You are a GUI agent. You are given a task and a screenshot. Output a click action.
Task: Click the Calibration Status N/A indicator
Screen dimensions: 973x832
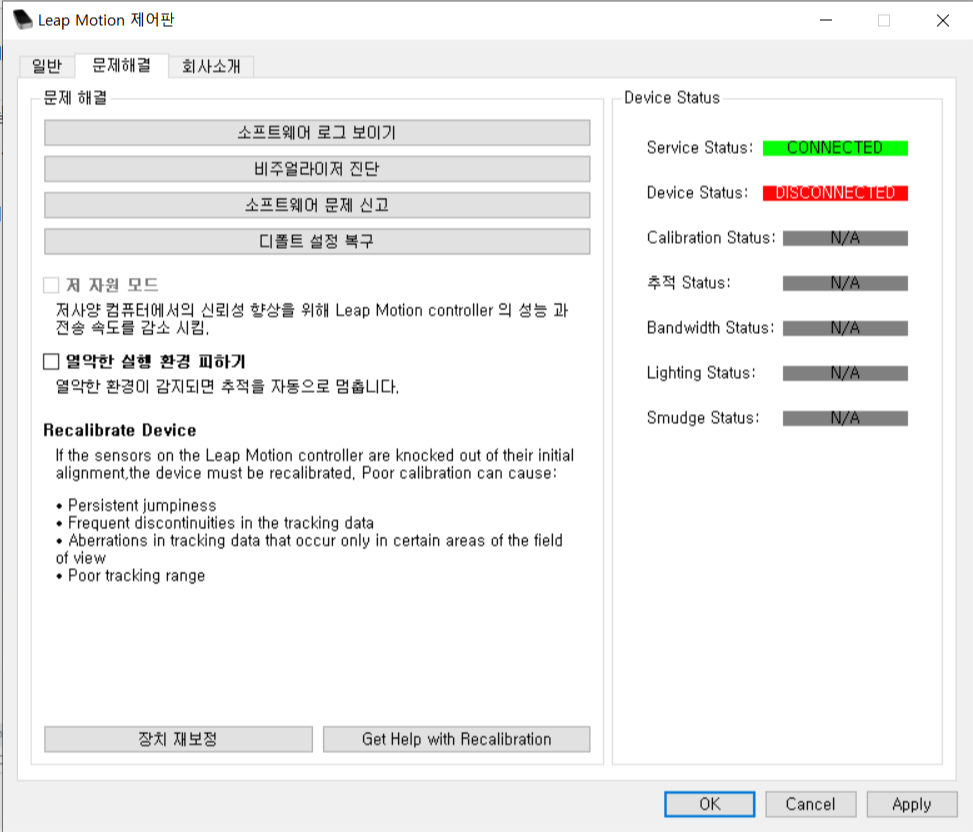pos(845,238)
